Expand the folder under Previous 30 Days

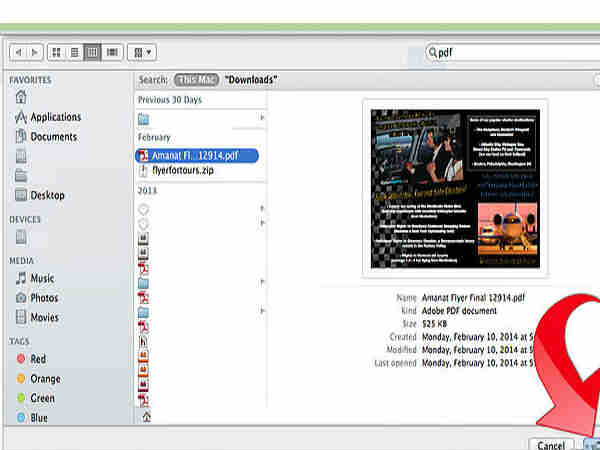click(x=263, y=118)
